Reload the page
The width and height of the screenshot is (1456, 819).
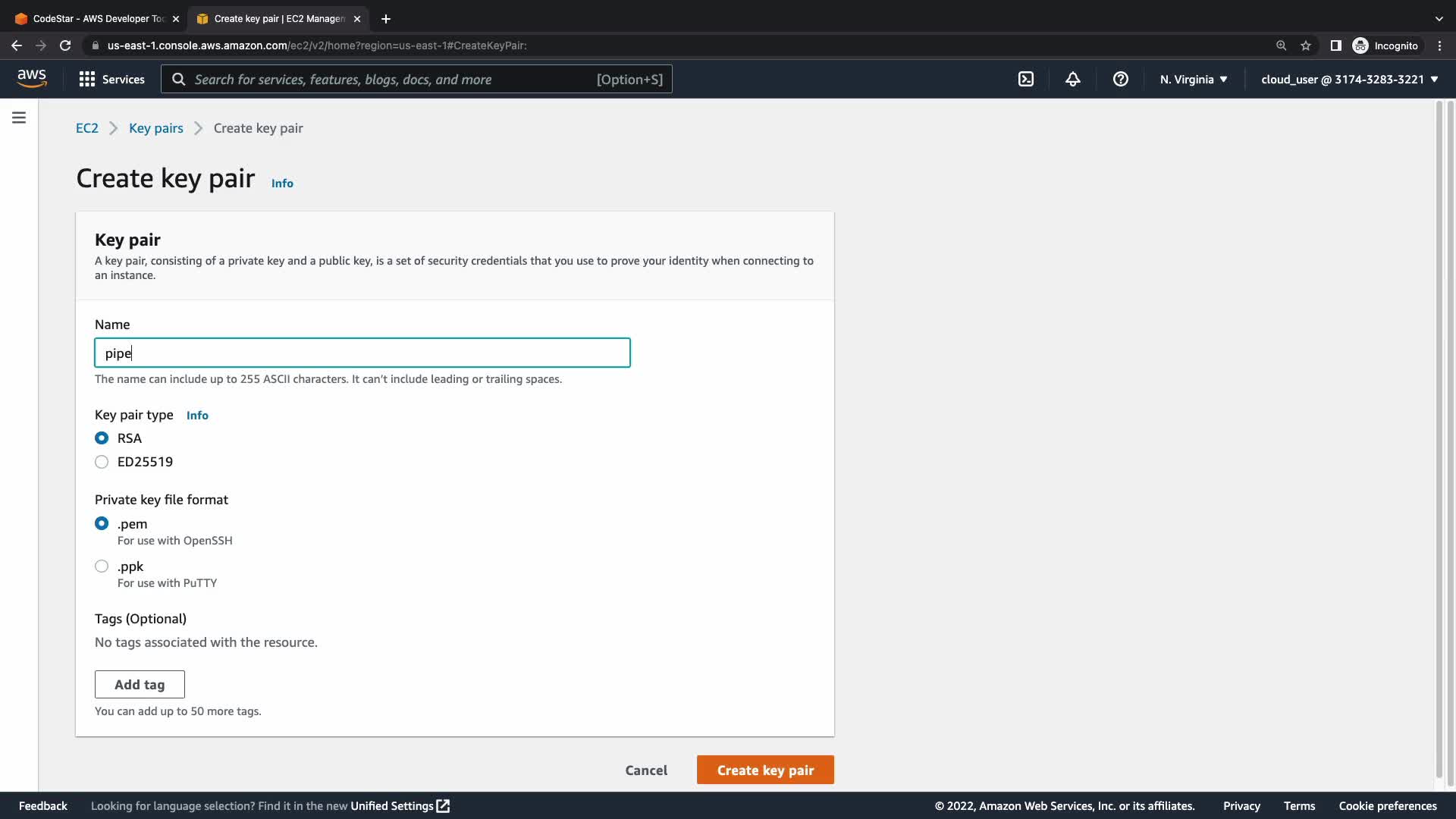coord(65,45)
